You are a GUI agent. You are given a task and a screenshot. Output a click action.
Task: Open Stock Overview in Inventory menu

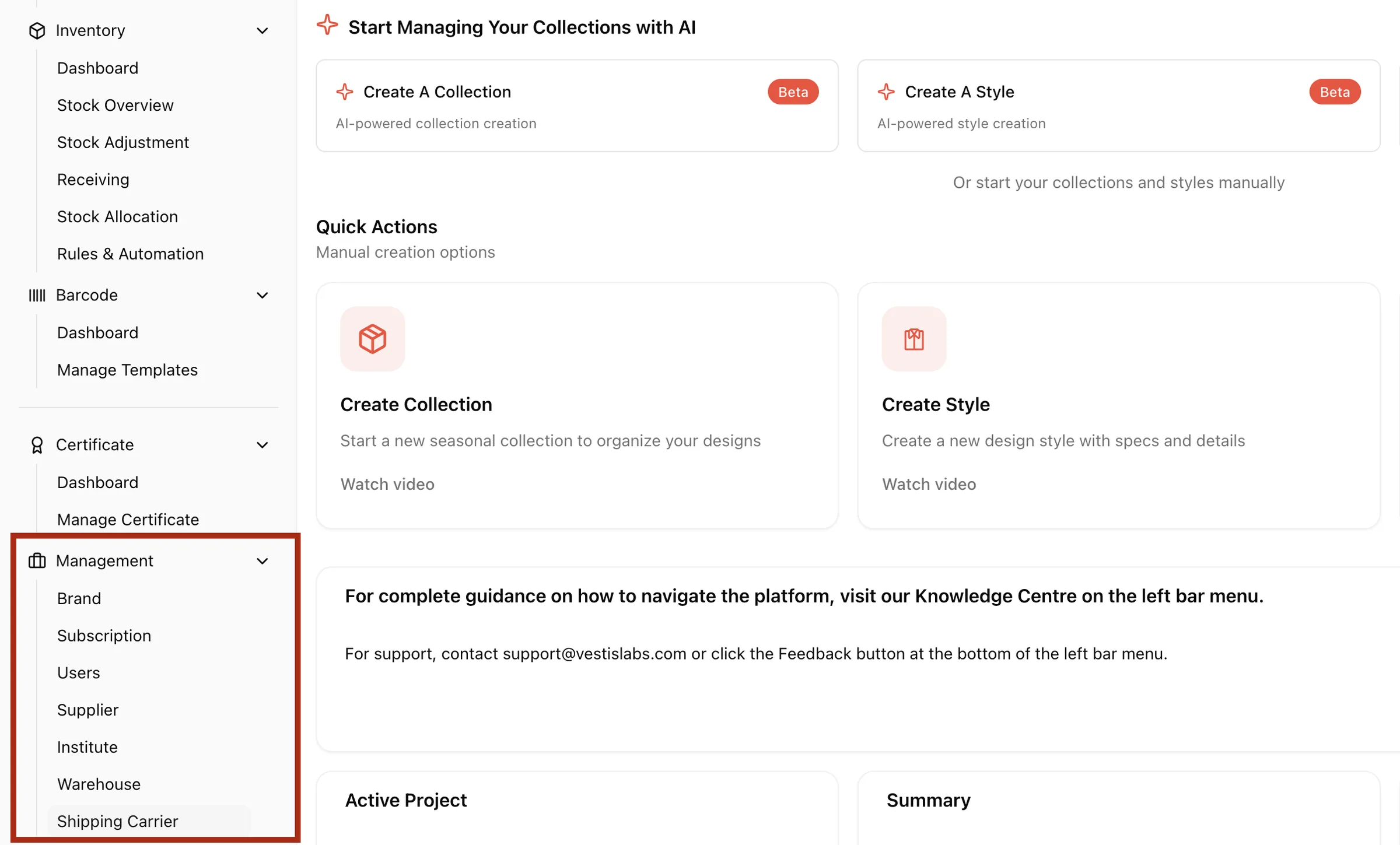pyautogui.click(x=116, y=105)
